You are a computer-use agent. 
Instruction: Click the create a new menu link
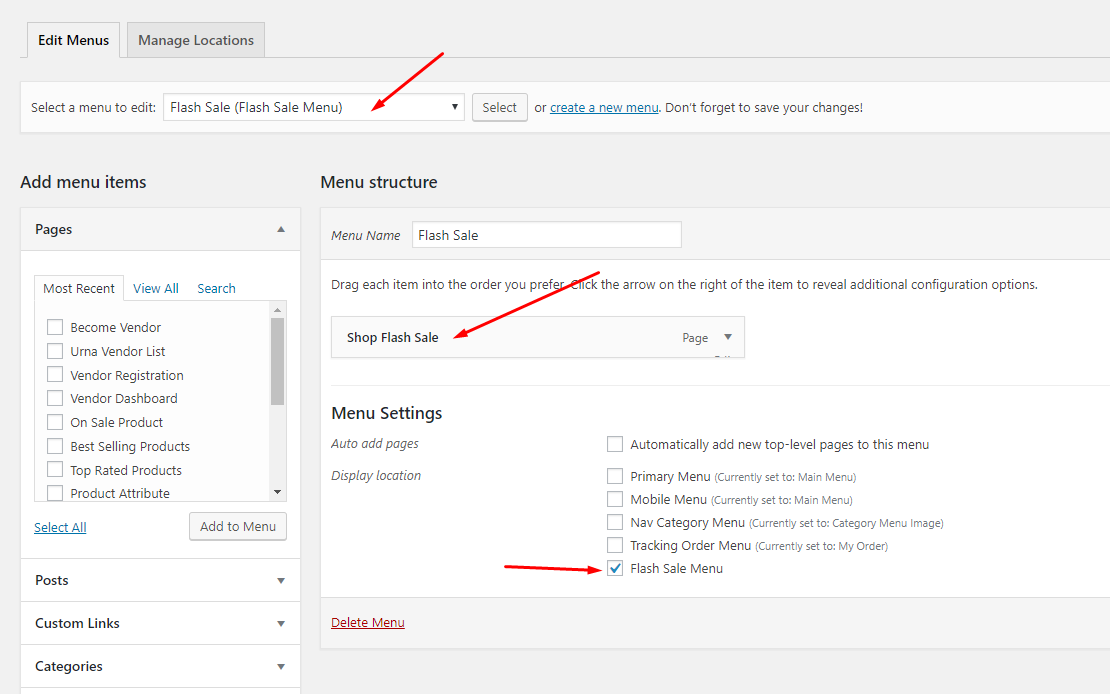pos(605,108)
